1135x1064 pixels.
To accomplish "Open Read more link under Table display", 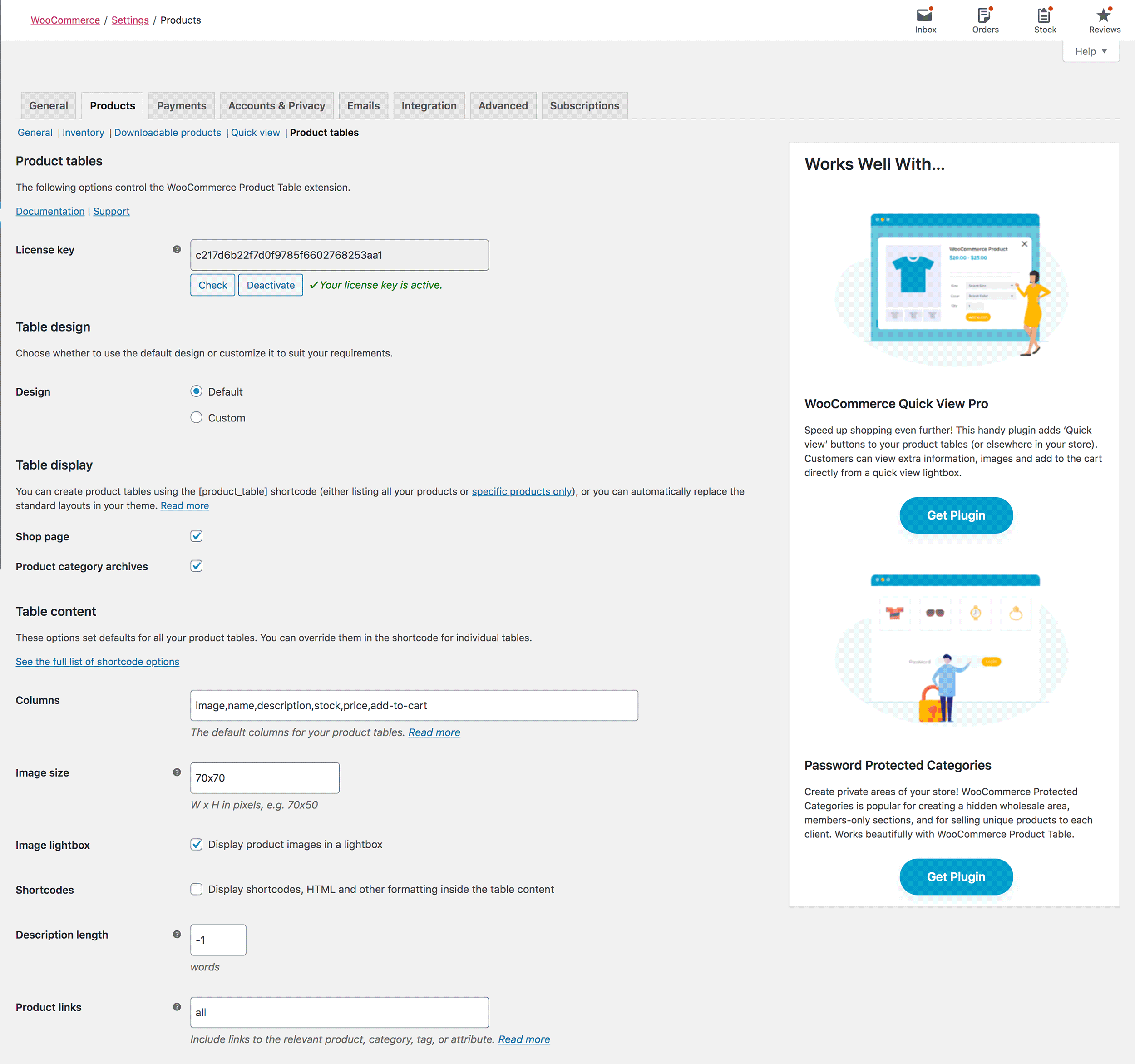I will [184, 505].
